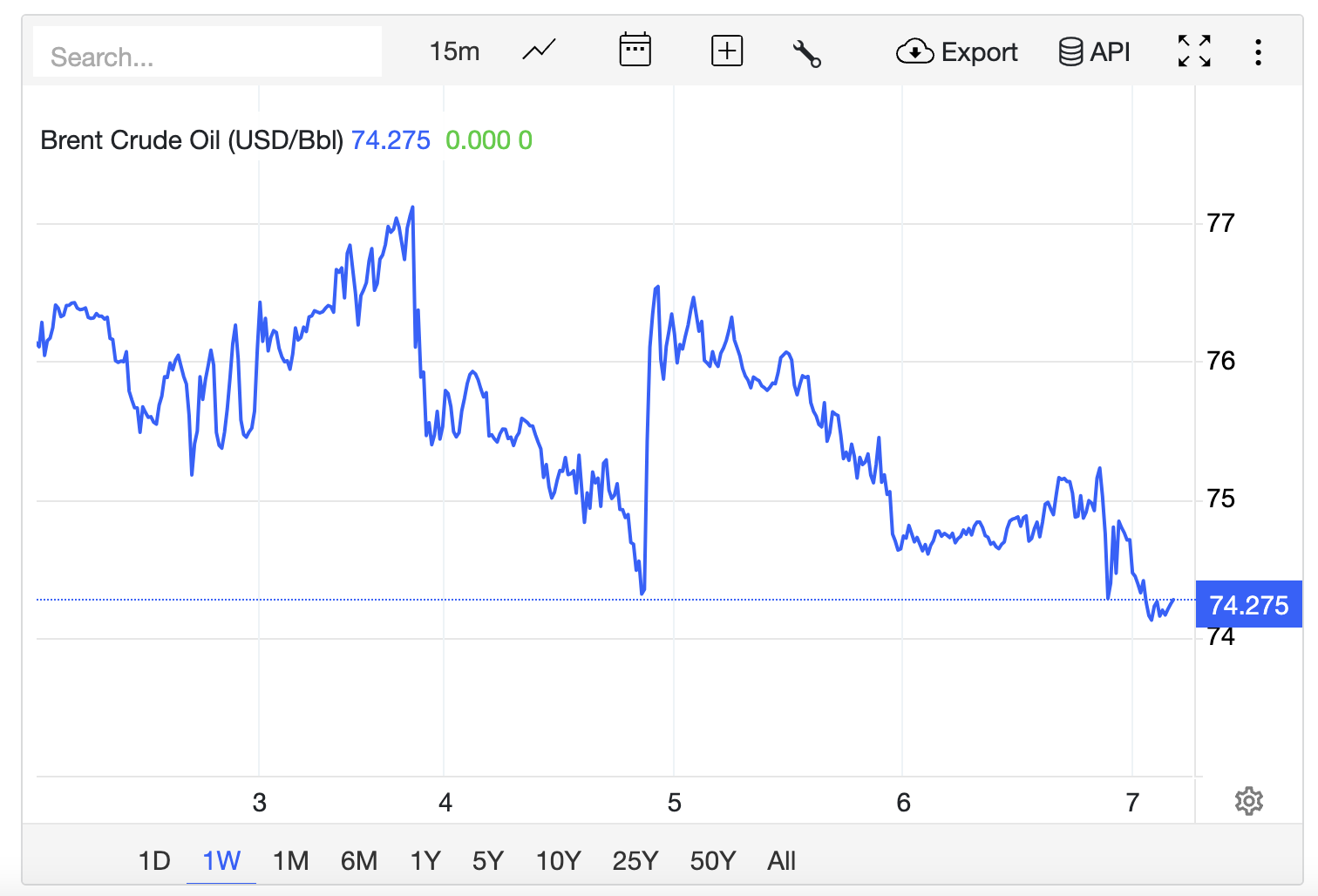Select the 1D time range
This screenshot has height=896, width=1318.
pyautogui.click(x=154, y=861)
